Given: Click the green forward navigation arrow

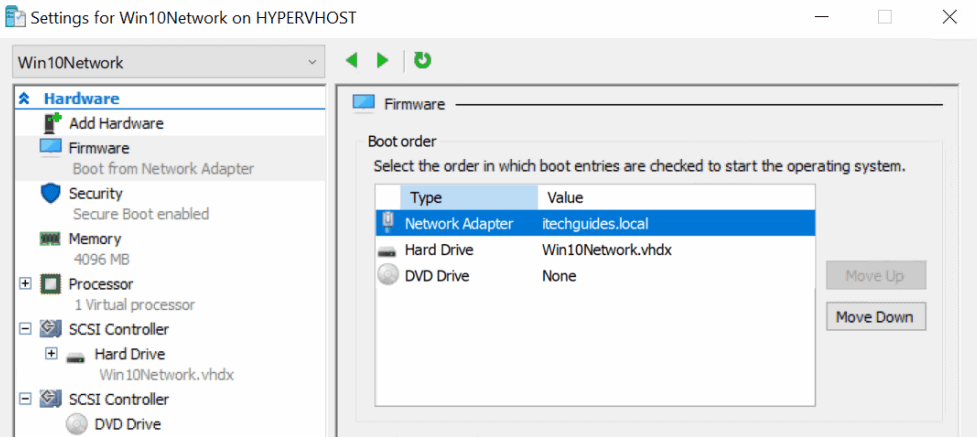Looking at the screenshot, I should coord(383,60).
